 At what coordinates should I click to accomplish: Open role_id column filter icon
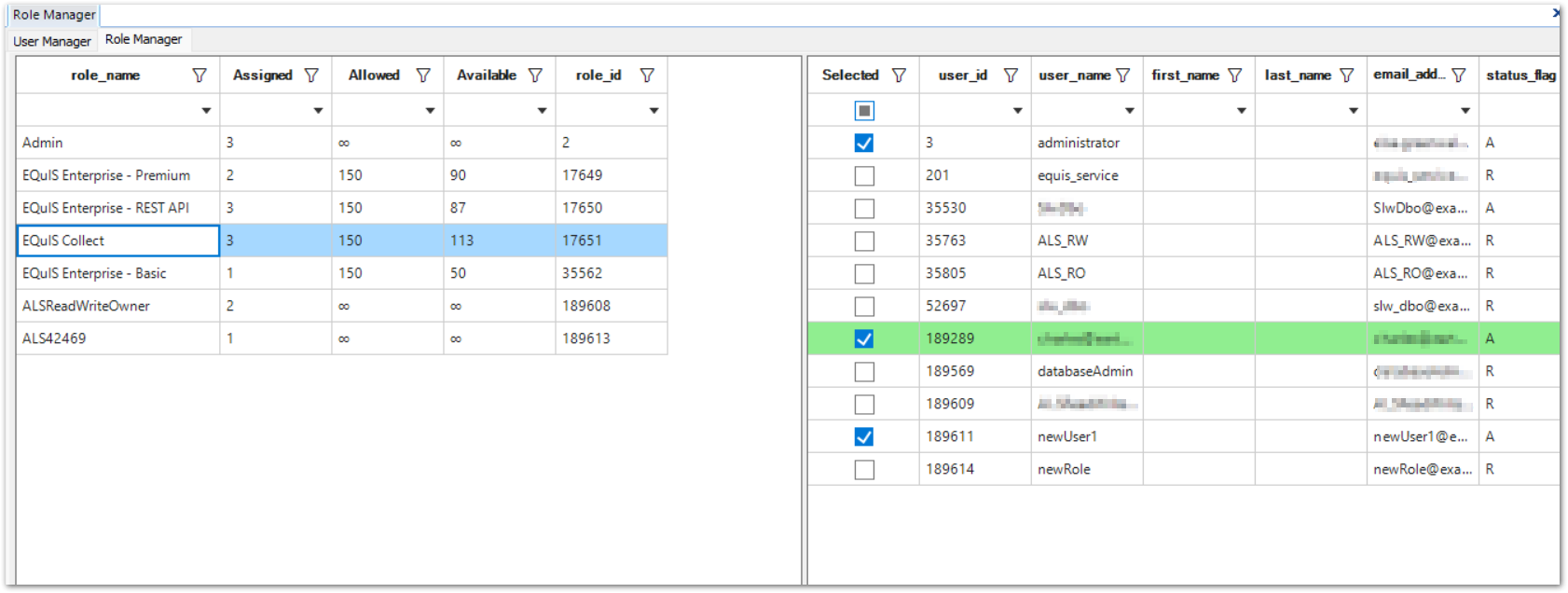(x=647, y=76)
